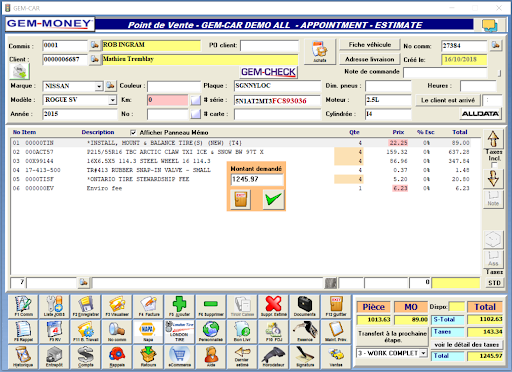
Task: Click the F12 Quitter door icon
Action: pos(336,306)
